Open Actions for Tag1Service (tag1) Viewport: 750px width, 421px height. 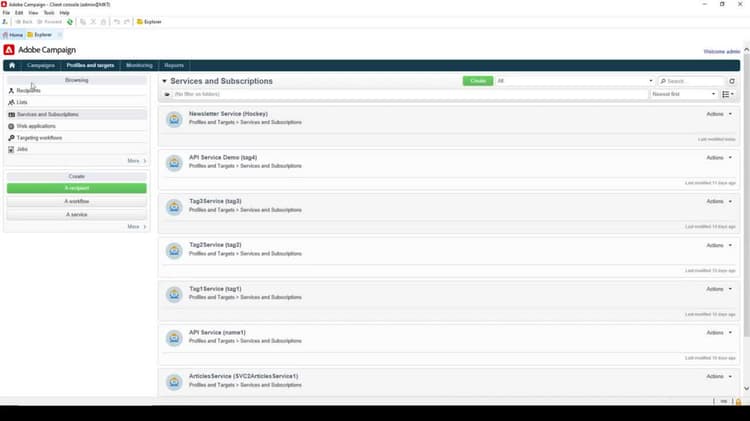(719, 289)
